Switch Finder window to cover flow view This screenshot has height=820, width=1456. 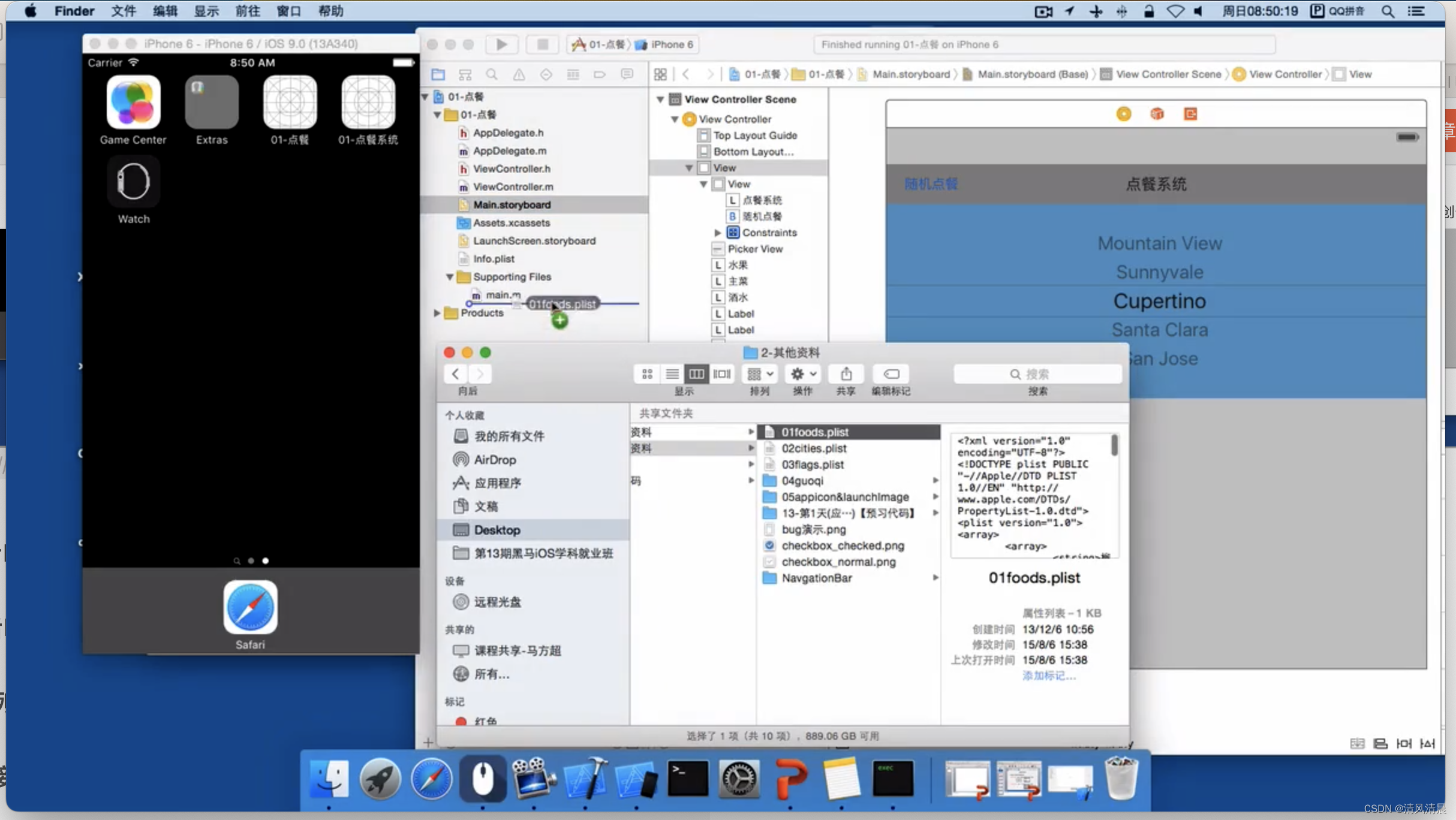721,374
